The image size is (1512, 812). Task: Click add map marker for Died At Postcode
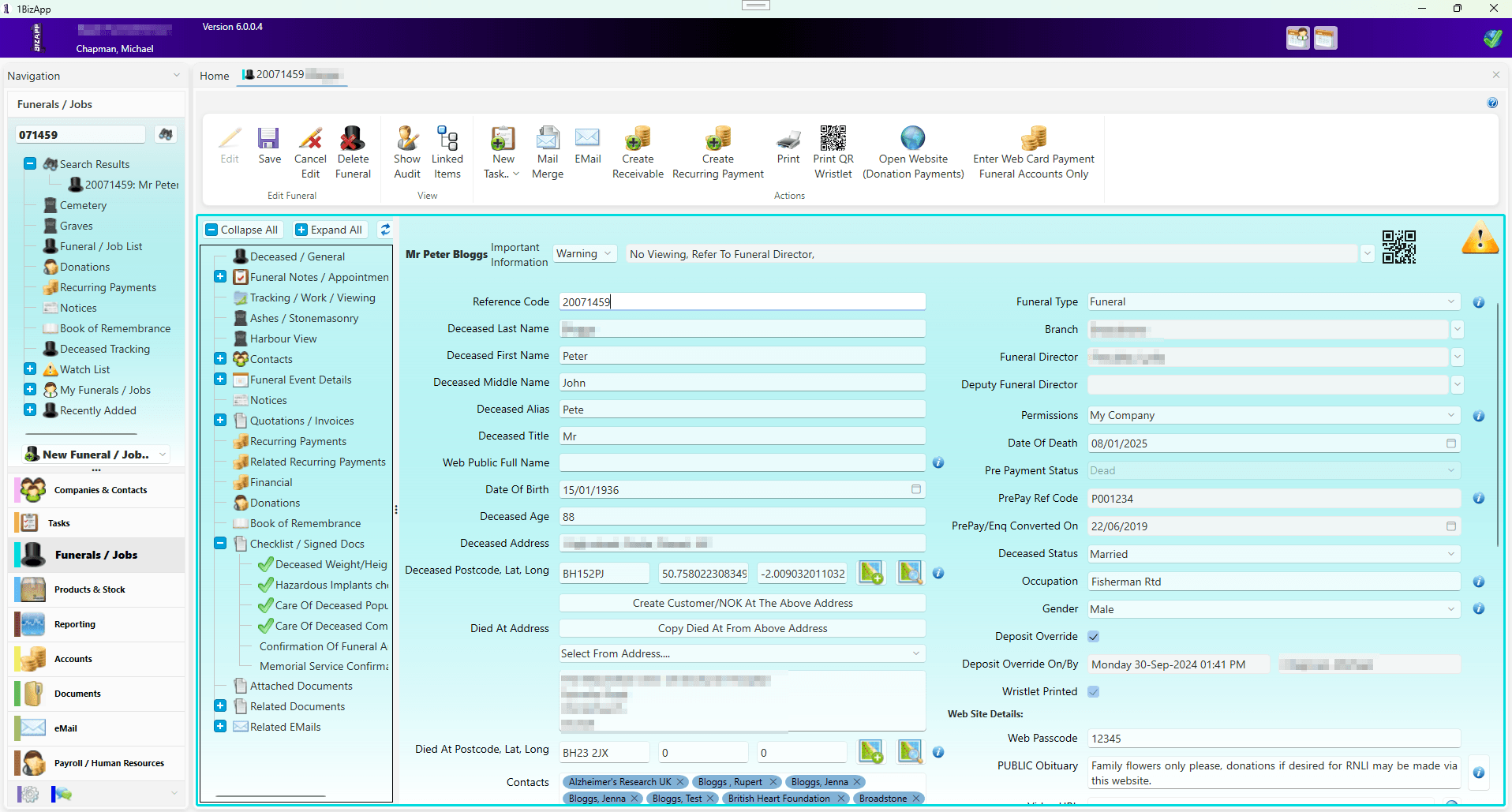coord(871,752)
